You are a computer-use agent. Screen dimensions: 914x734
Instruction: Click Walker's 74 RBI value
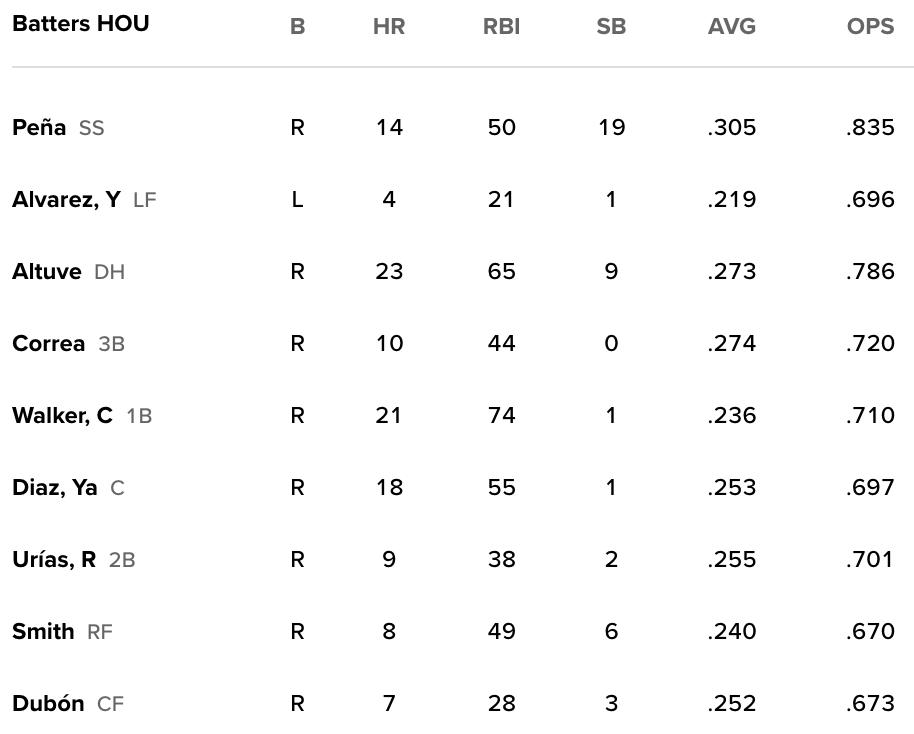[x=501, y=416]
